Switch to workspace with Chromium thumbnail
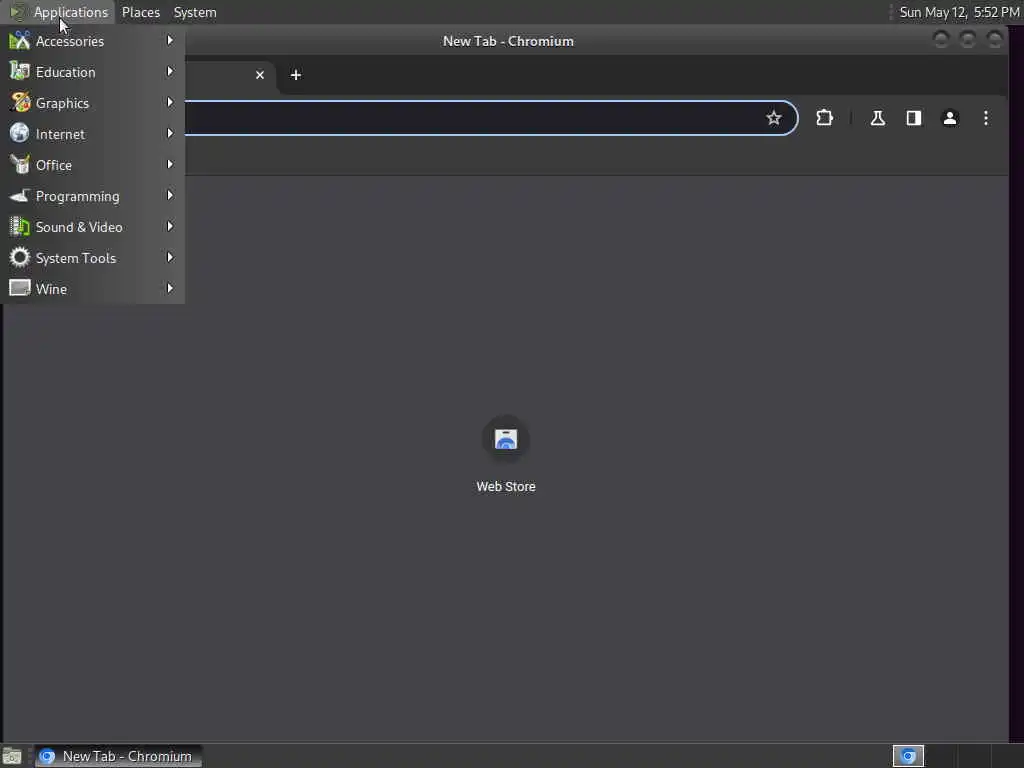 (x=908, y=756)
